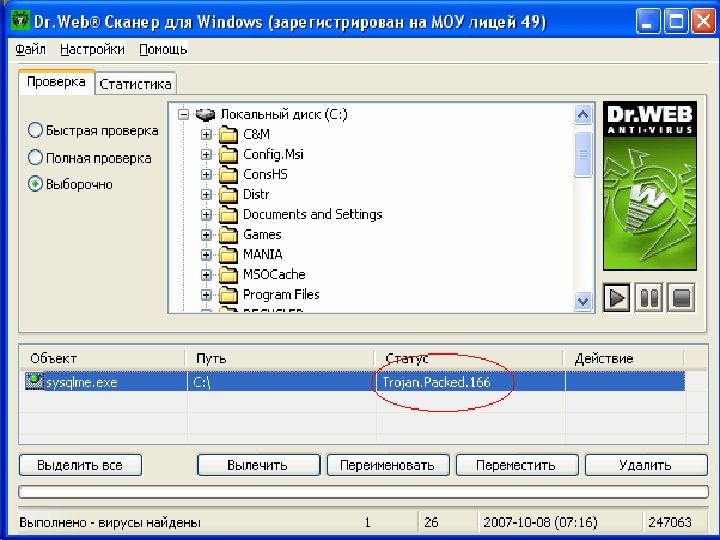Click the folder tree scrollbar thumb
The image size is (720, 540).
click(583, 154)
